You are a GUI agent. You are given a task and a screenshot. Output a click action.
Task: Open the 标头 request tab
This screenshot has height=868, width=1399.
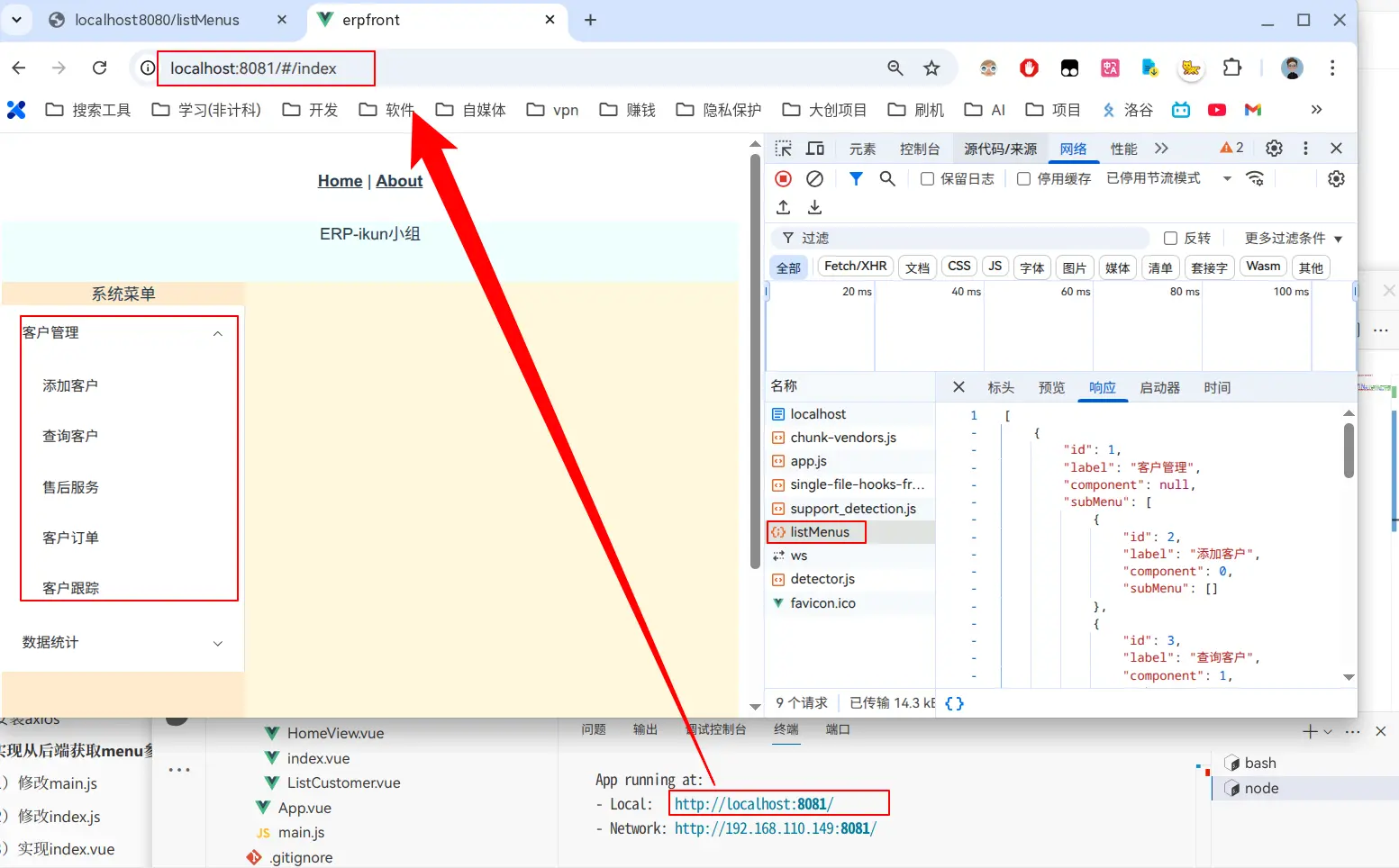[x=1001, y=387]
